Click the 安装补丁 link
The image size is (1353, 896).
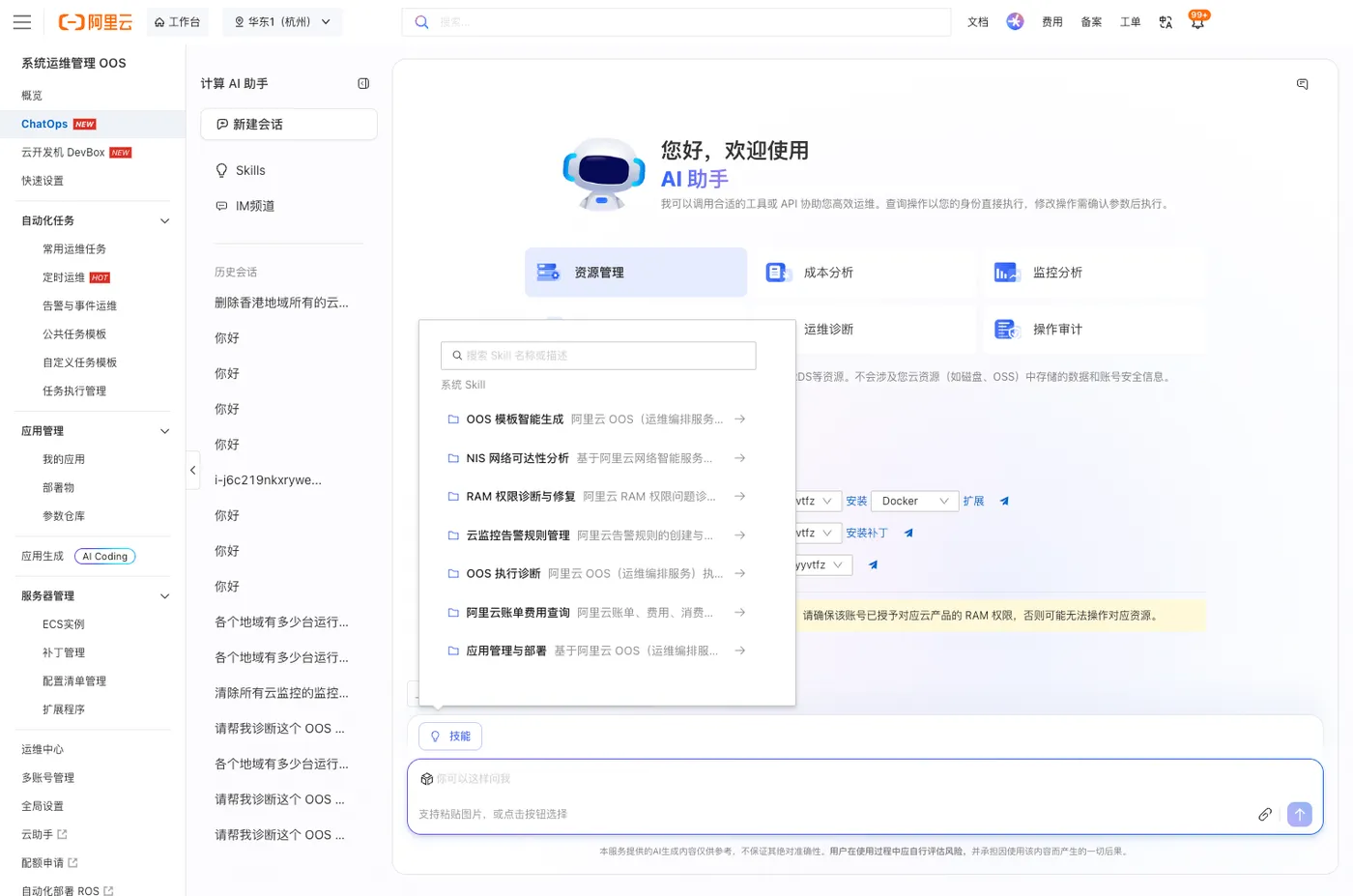[867, 534]
